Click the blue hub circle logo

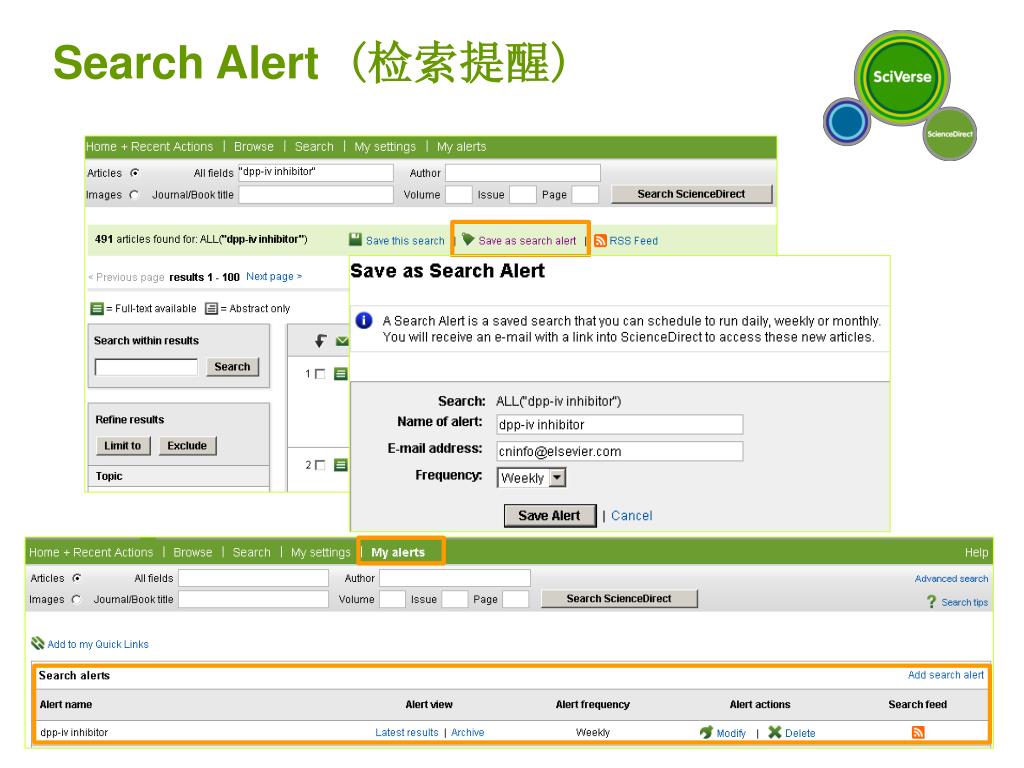click(846, 121)
